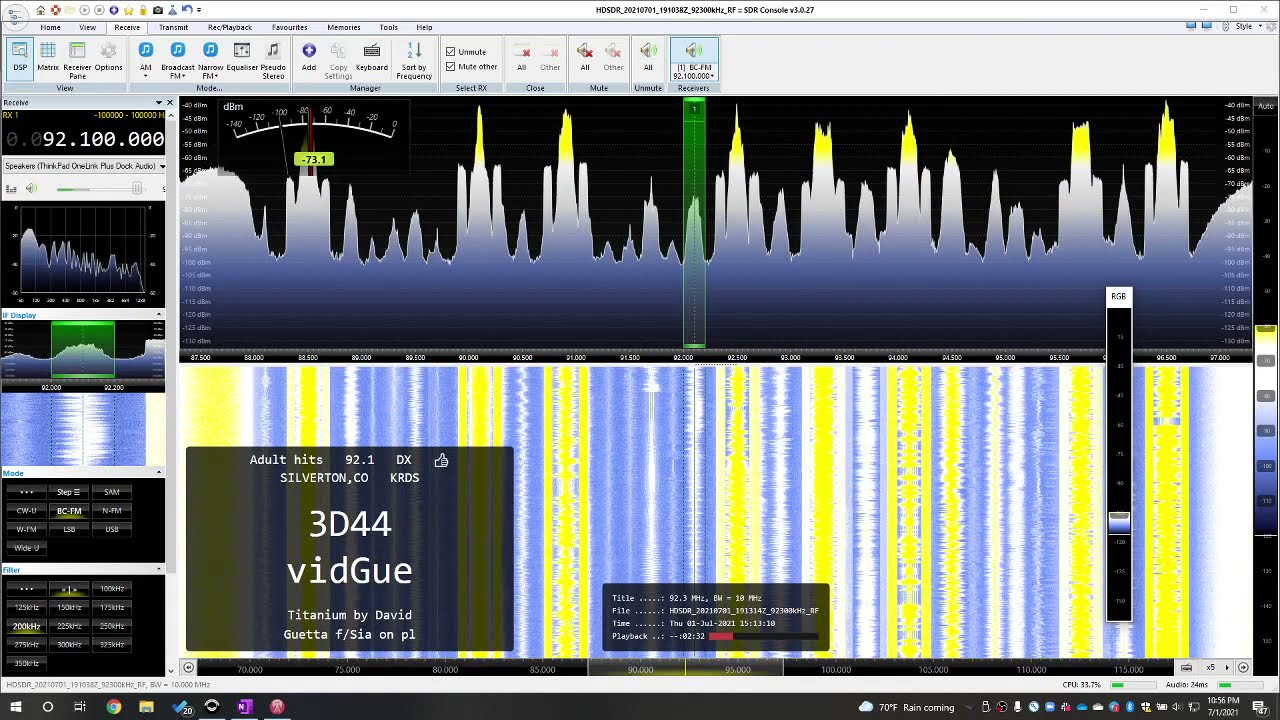Click the audio volume slider
This screenshot has width=1280, height=720.
pyautogui.click(x=100, y=189)
